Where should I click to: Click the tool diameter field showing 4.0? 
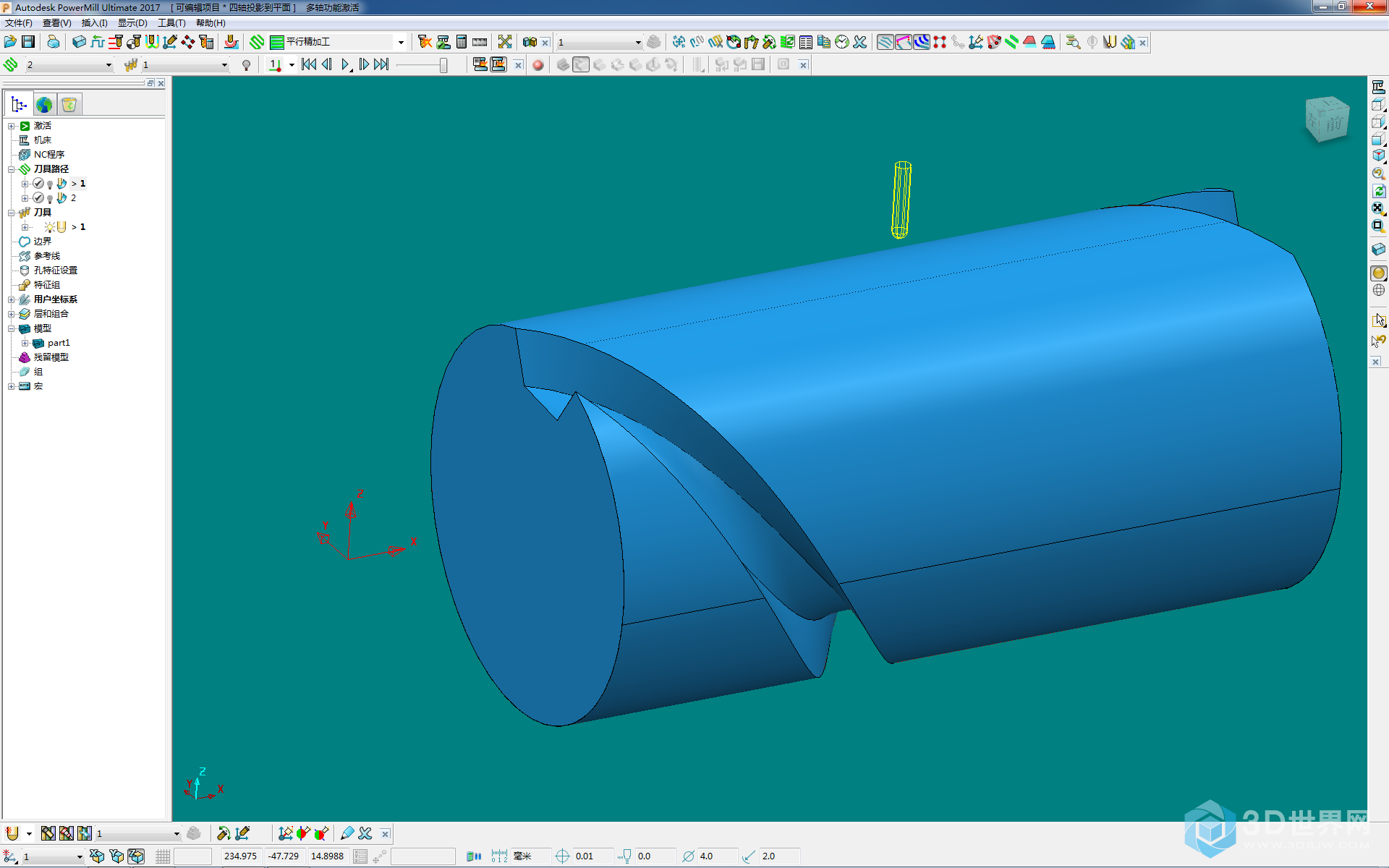click(716, 856)
